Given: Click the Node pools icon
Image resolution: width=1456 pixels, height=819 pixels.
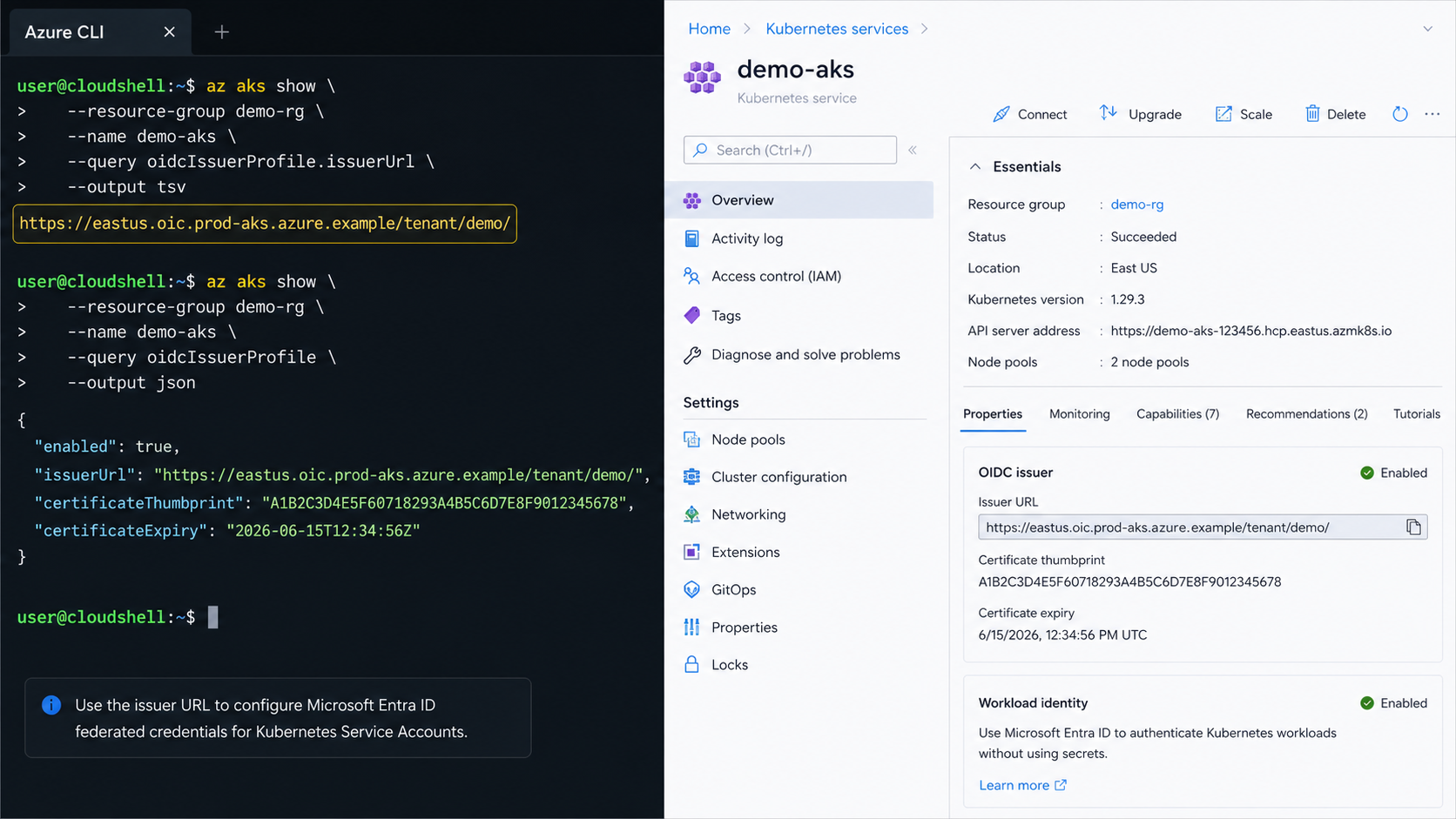Looking at the screenshot, I should pos(692,440).
